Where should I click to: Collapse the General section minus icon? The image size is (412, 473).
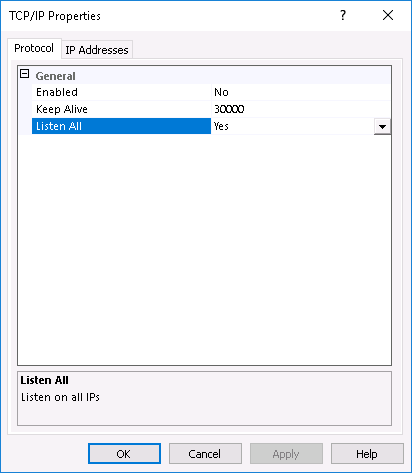pyautogui.click(x=25, y=74)
